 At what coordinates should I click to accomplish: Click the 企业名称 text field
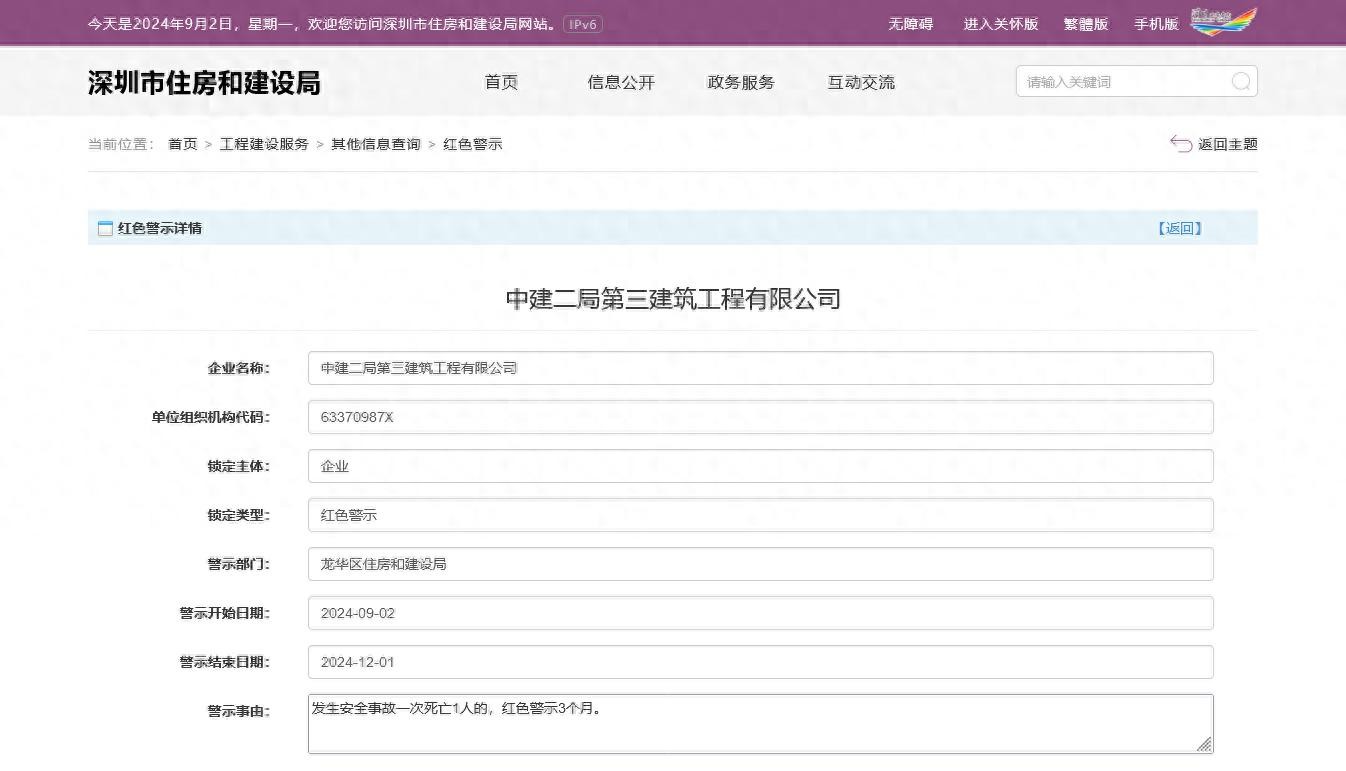[x=760, y=368]
